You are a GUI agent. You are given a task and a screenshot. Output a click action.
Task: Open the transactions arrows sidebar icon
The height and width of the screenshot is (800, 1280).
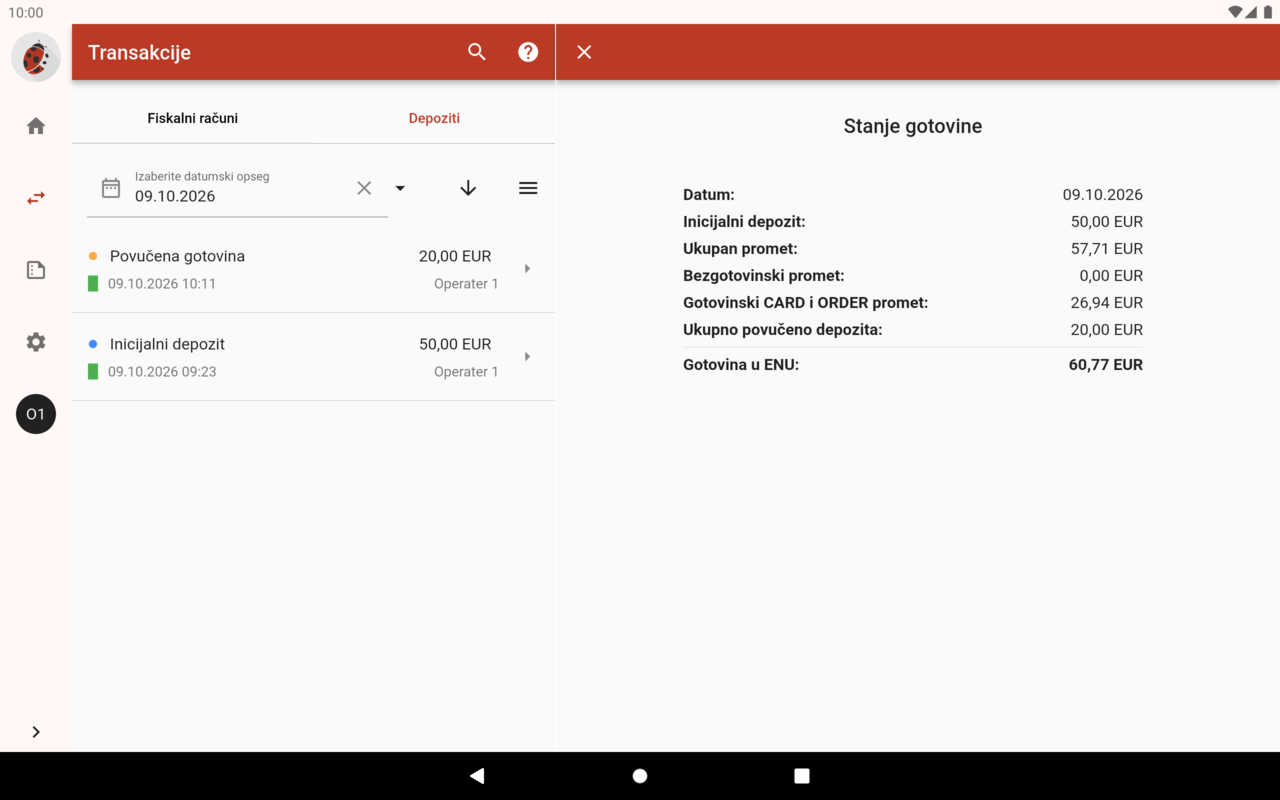36,198
